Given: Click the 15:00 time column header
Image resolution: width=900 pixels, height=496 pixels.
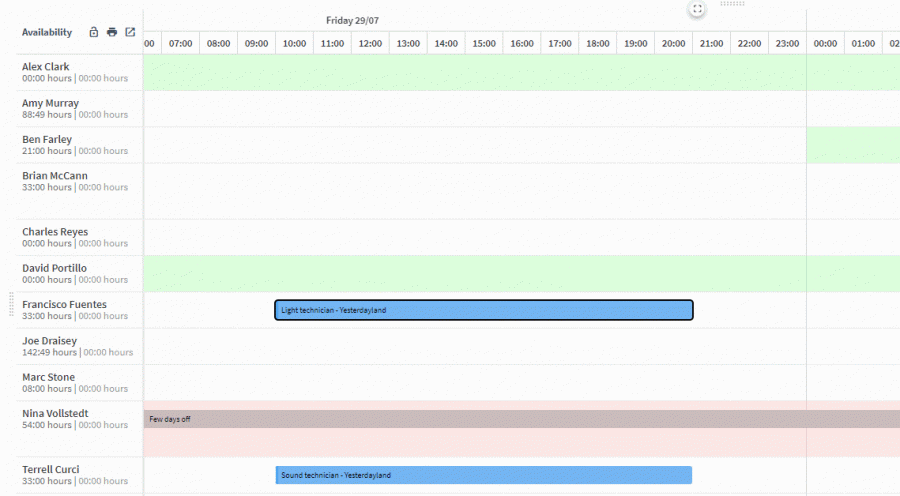Looking at the screenshot, I should pyautogui.click(x=484, y=44).
